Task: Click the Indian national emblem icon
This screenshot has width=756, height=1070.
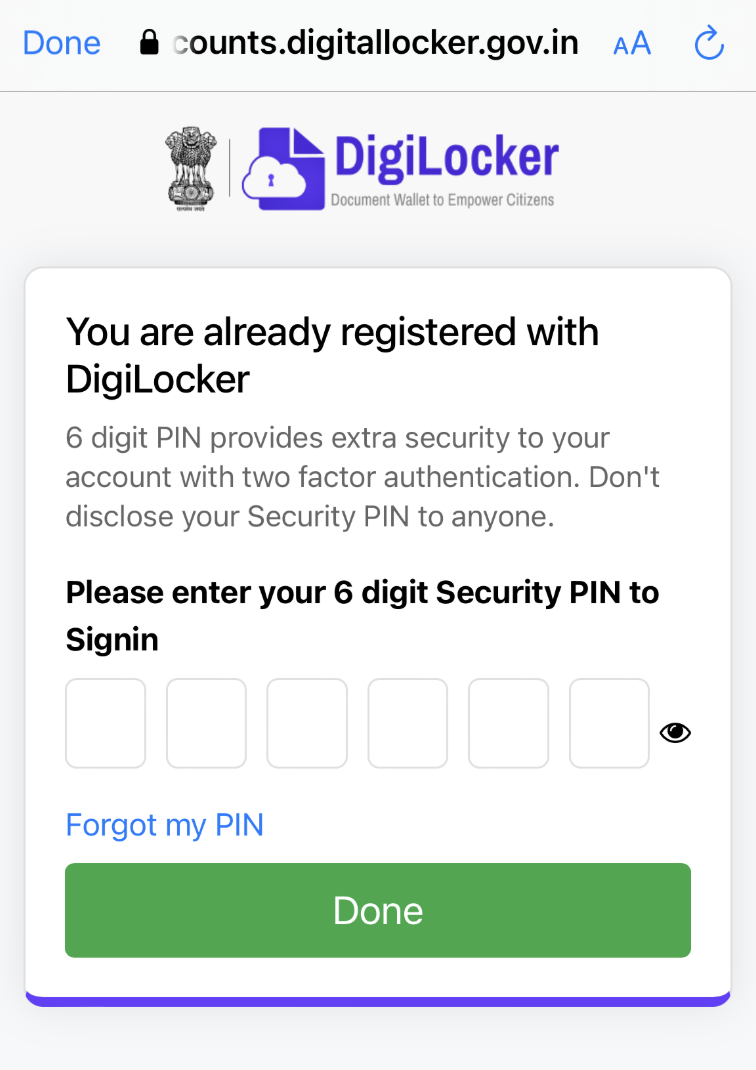Action: [189, 167]
